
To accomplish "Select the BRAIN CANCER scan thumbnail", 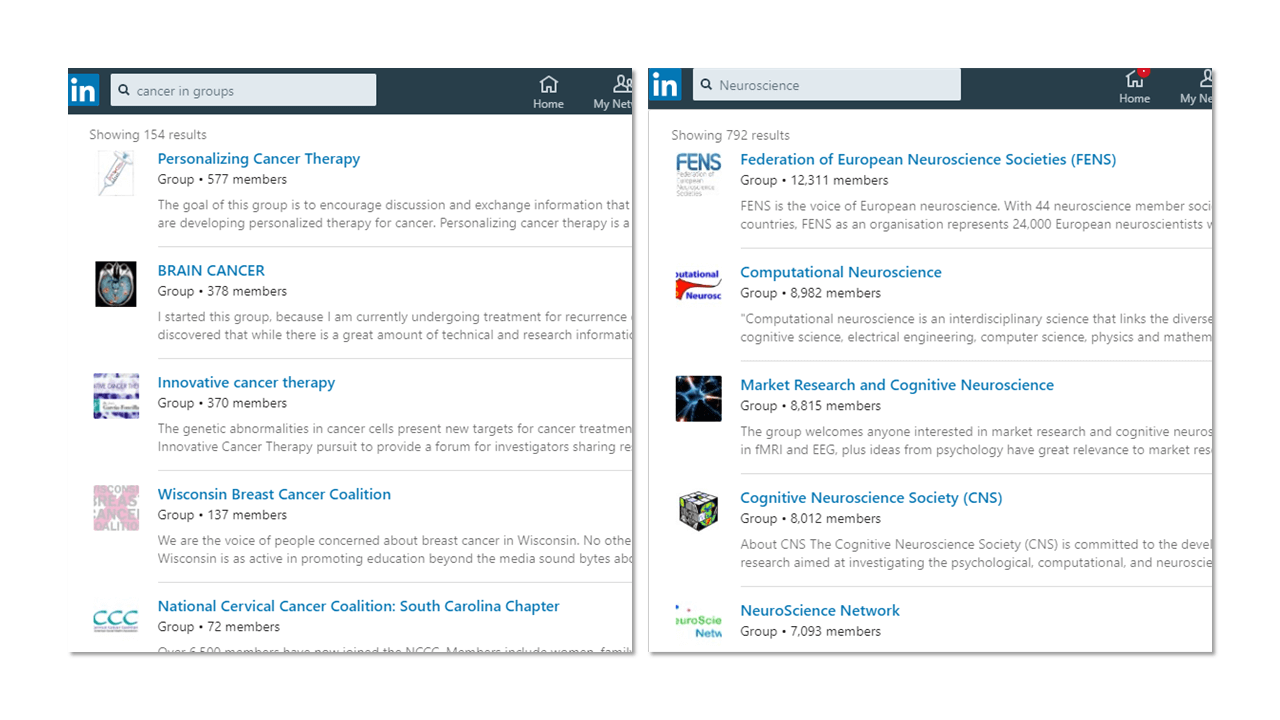I will click(116, 284).
